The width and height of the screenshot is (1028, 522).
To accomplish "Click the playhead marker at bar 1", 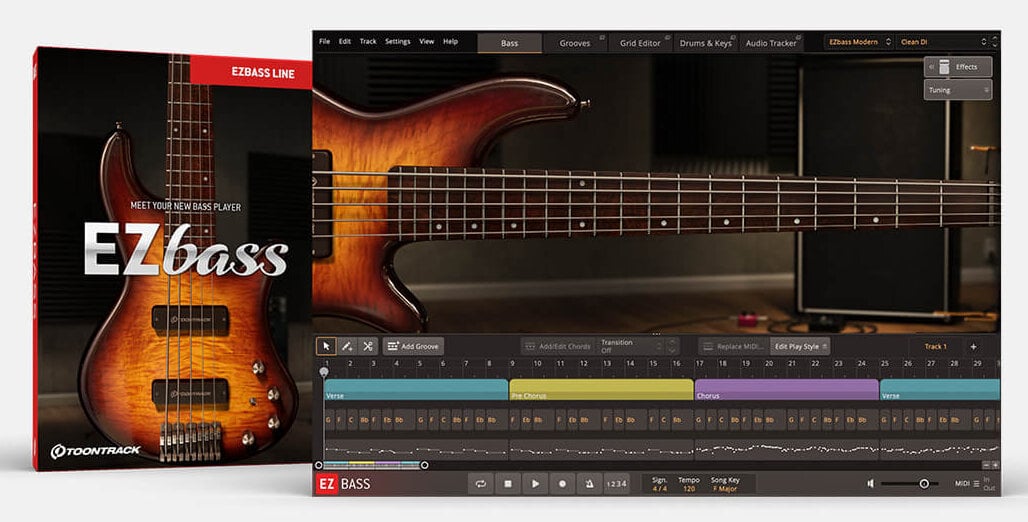I will [324, 372].
